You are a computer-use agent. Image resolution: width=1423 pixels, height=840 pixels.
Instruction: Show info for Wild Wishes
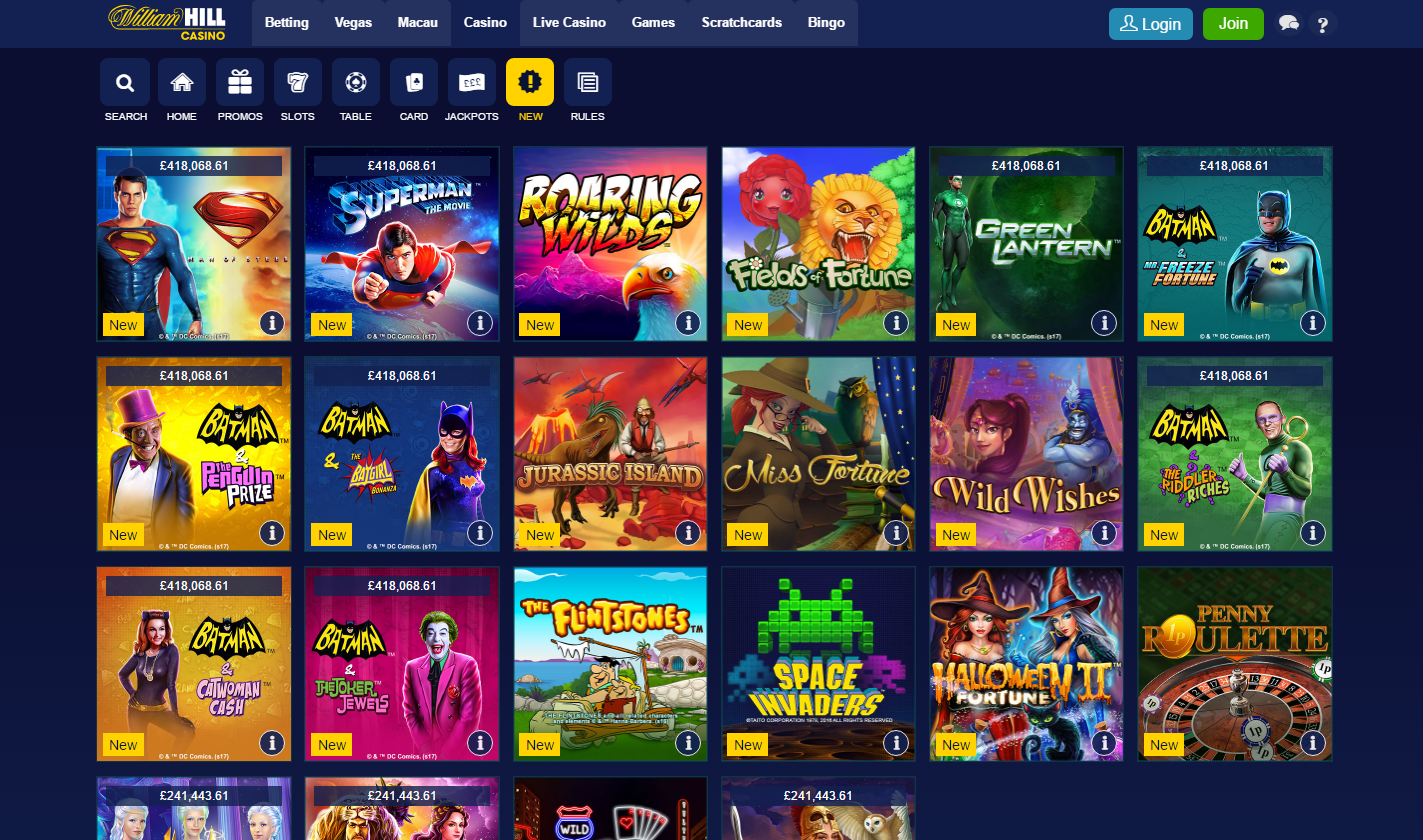point(1104,533)
